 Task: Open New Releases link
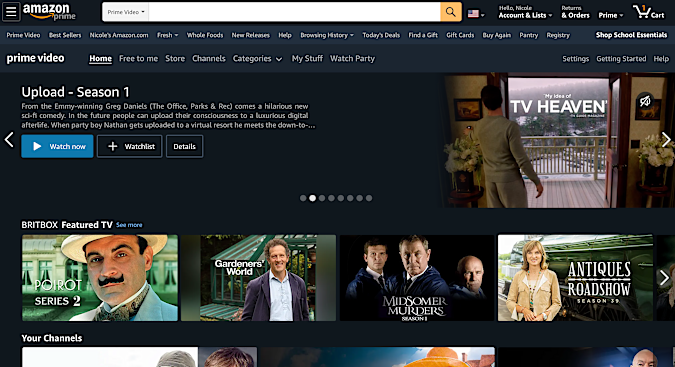click(x=251, y=35)
